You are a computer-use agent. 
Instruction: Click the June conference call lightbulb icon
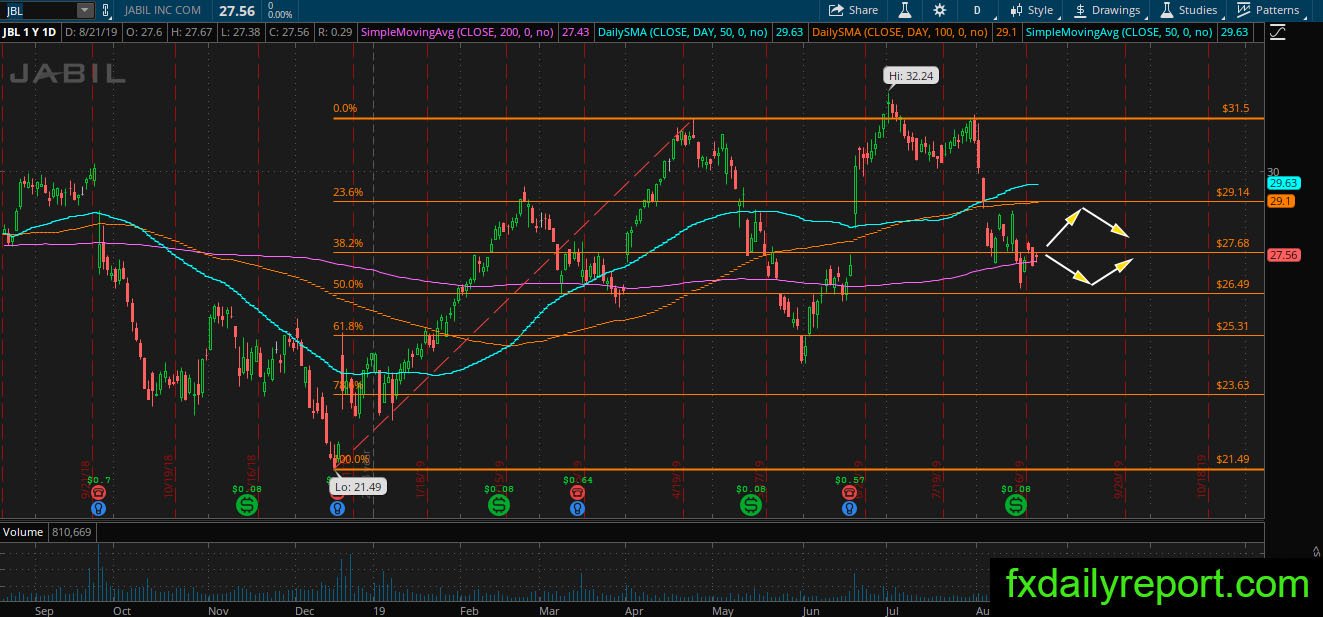tap(849, 508)
